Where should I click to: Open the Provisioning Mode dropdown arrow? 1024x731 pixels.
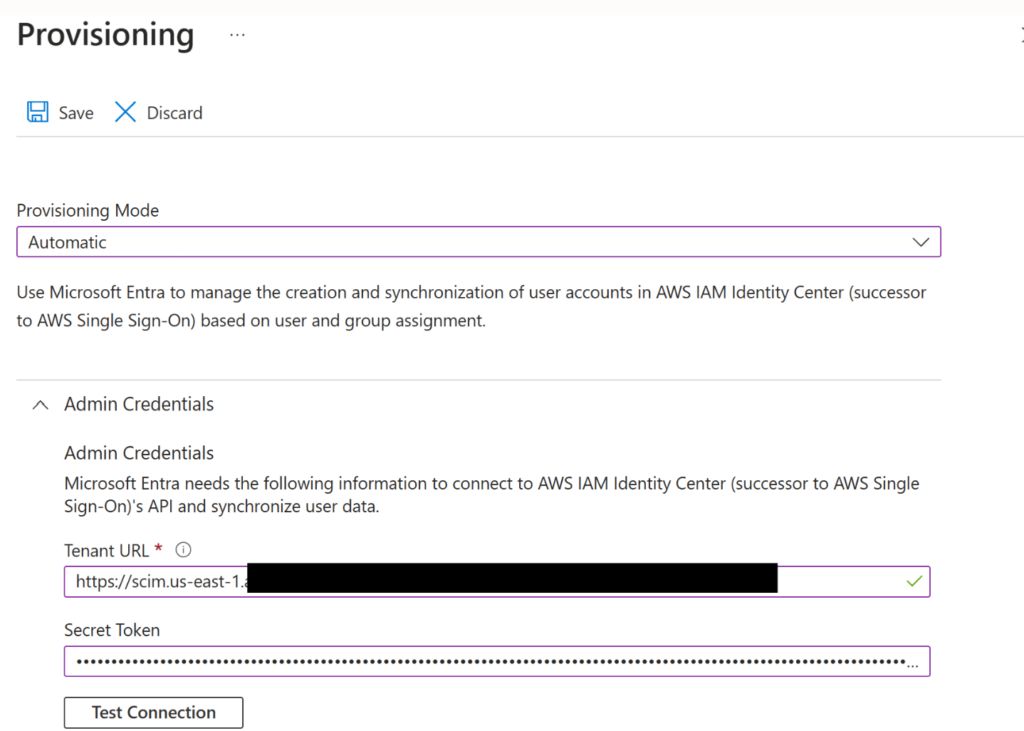[920, 242]
